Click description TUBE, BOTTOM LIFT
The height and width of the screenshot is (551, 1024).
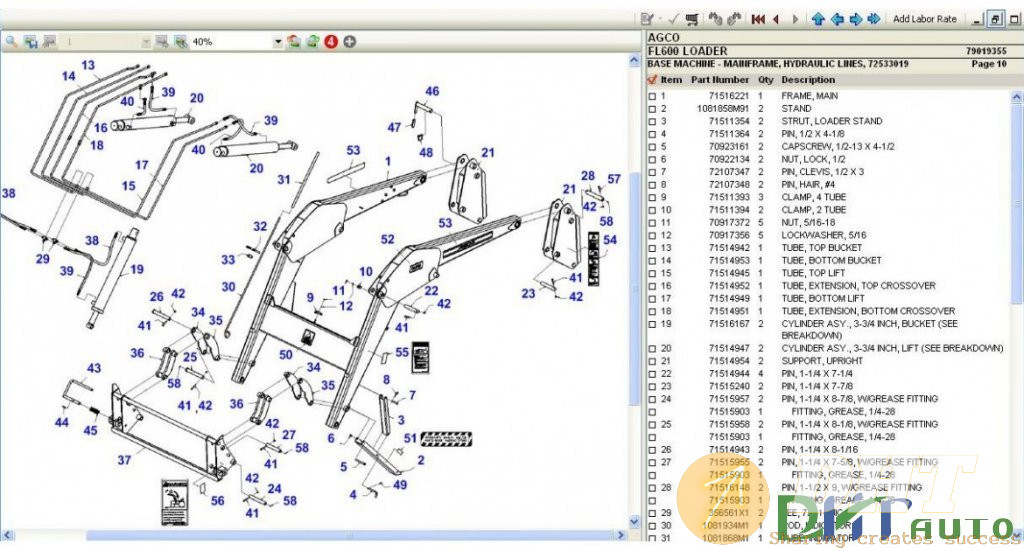pos(823,298)
